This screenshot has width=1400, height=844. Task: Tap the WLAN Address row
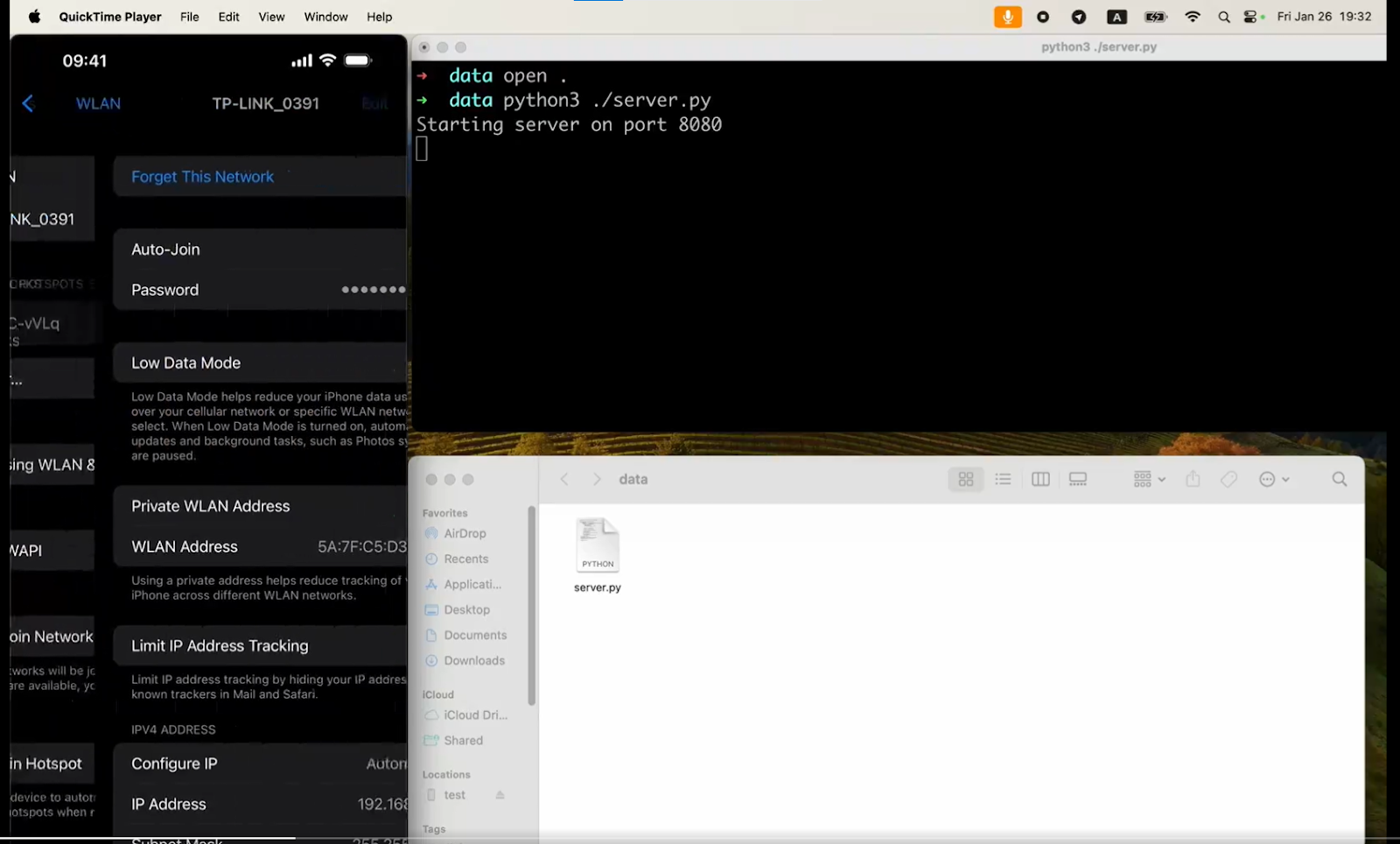(260, 546)
